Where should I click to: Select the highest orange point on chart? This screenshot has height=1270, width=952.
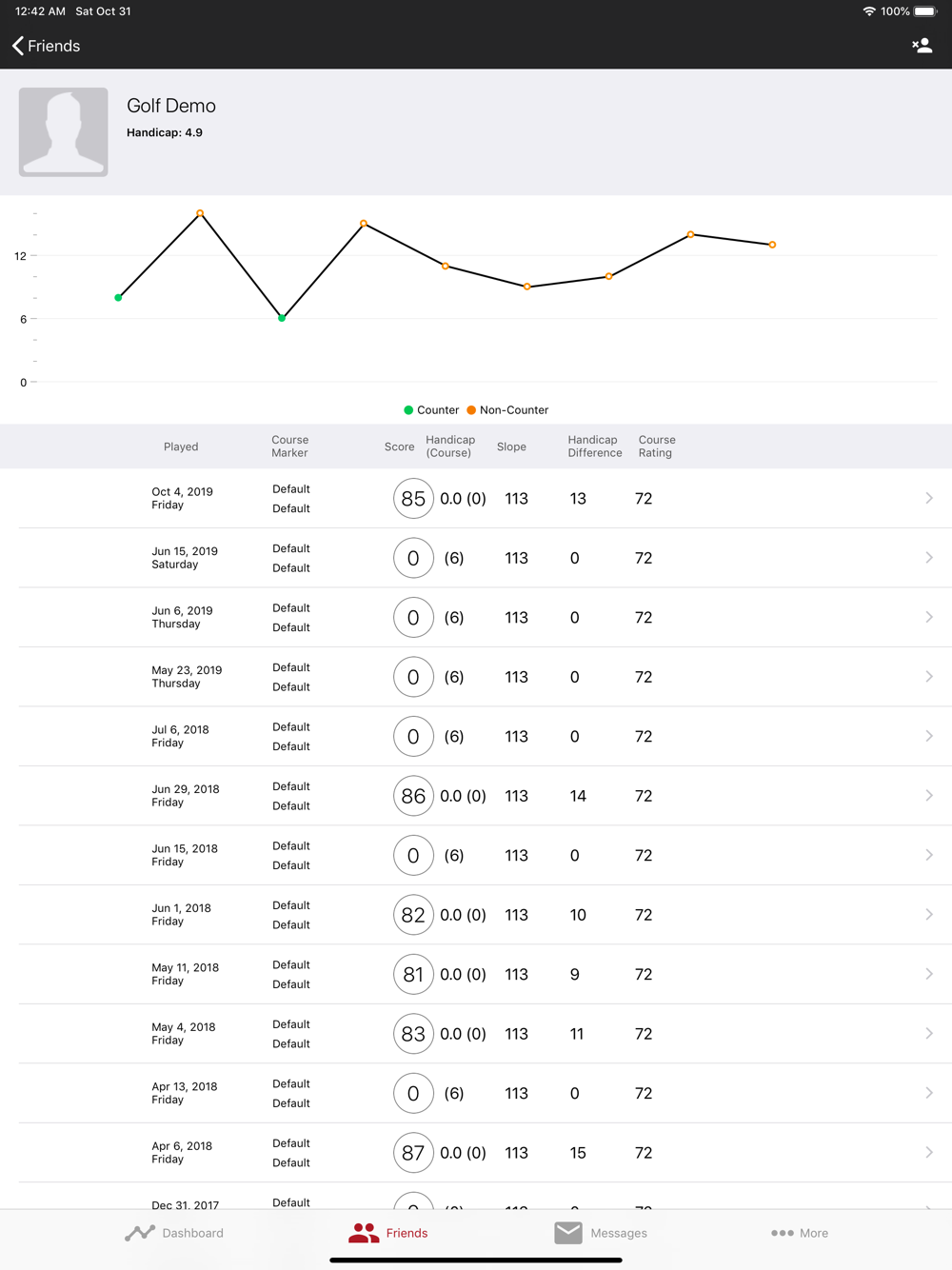pyautogui.click(x=200, y=213)
